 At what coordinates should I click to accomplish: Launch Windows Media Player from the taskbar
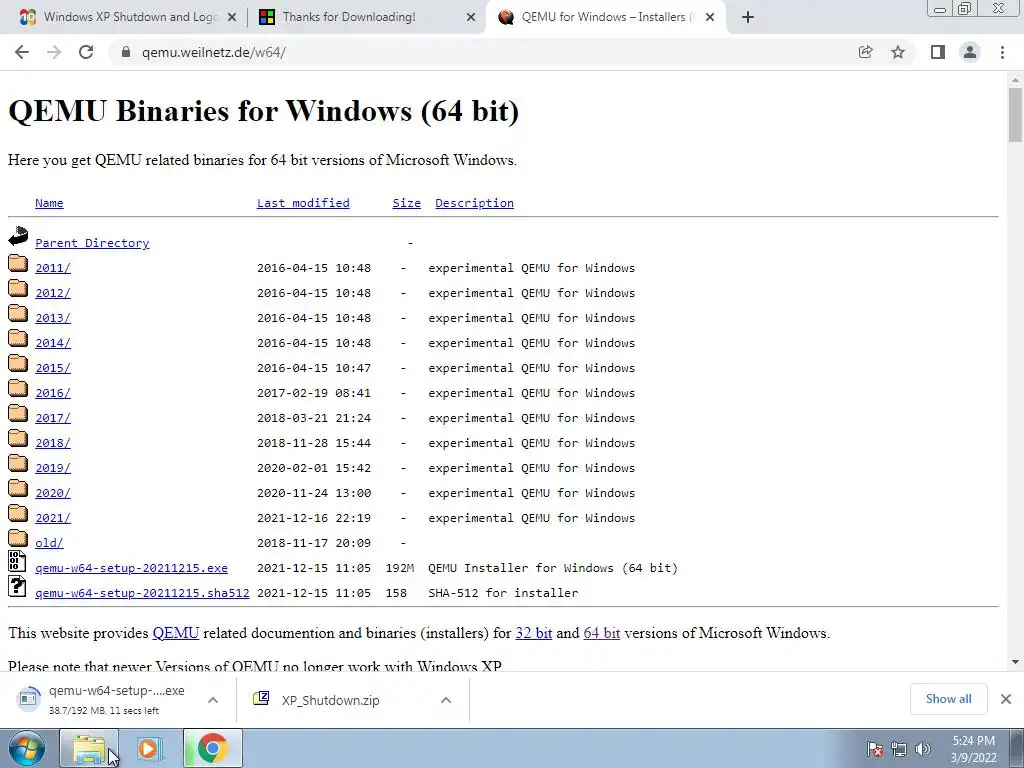148,748
